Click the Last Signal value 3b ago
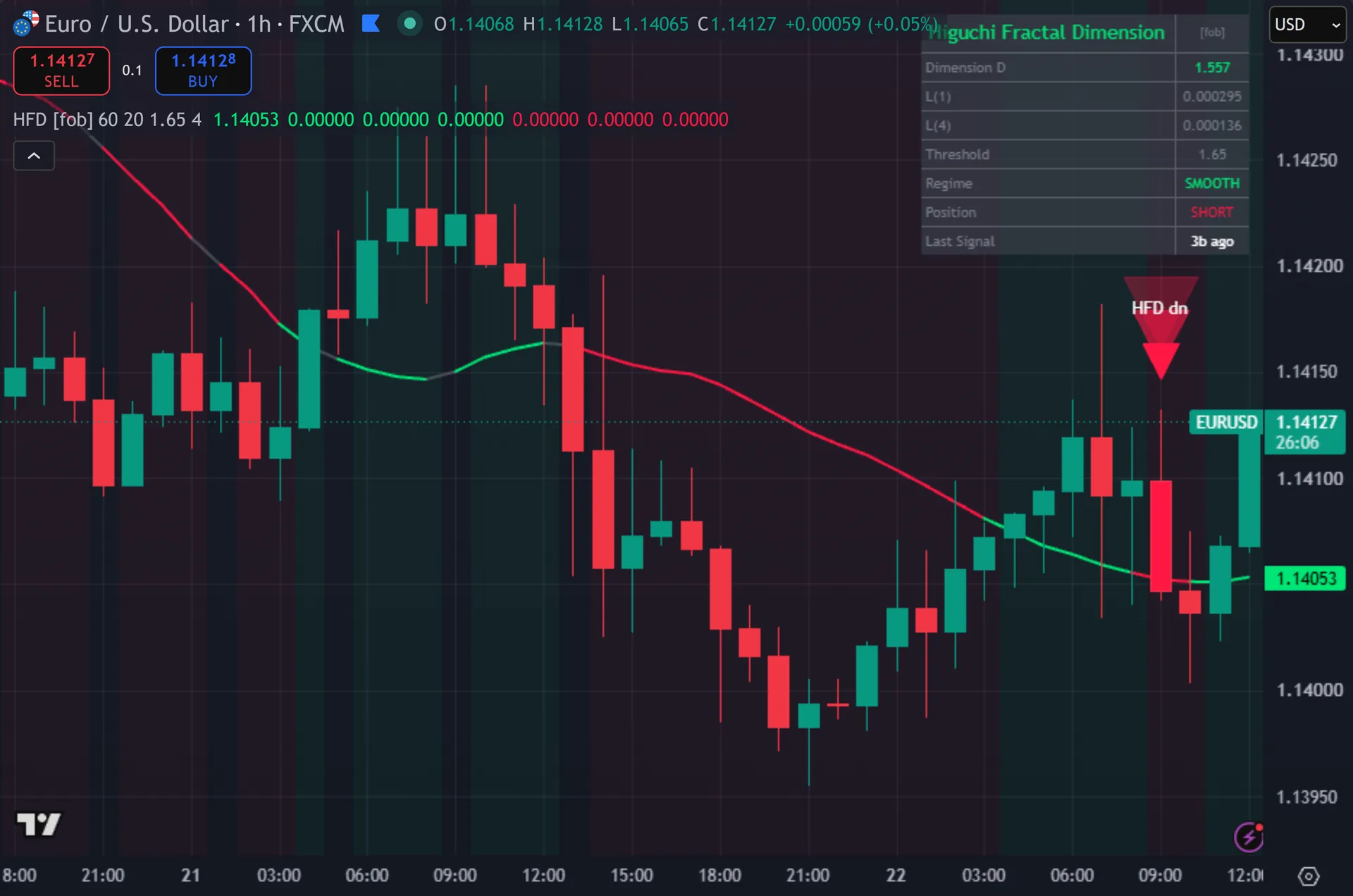Image resolution: width=1353 pixels, height=896 pixels. 1212,241
